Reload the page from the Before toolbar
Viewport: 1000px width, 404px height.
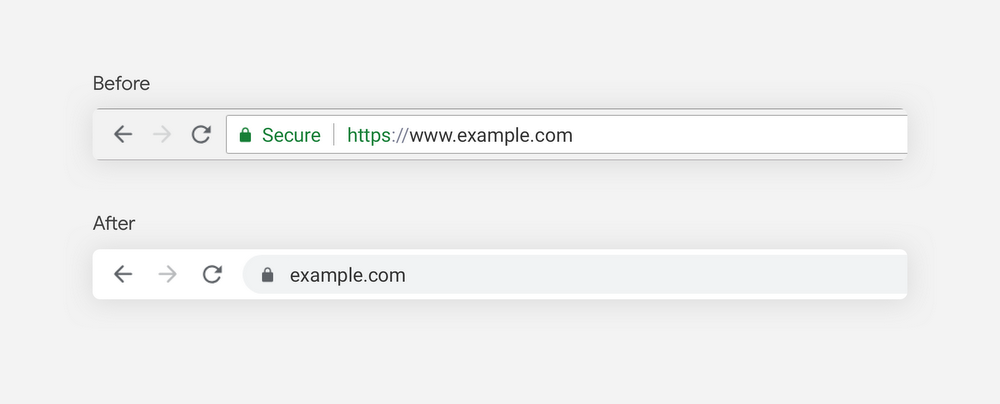[x=201, y=134]
